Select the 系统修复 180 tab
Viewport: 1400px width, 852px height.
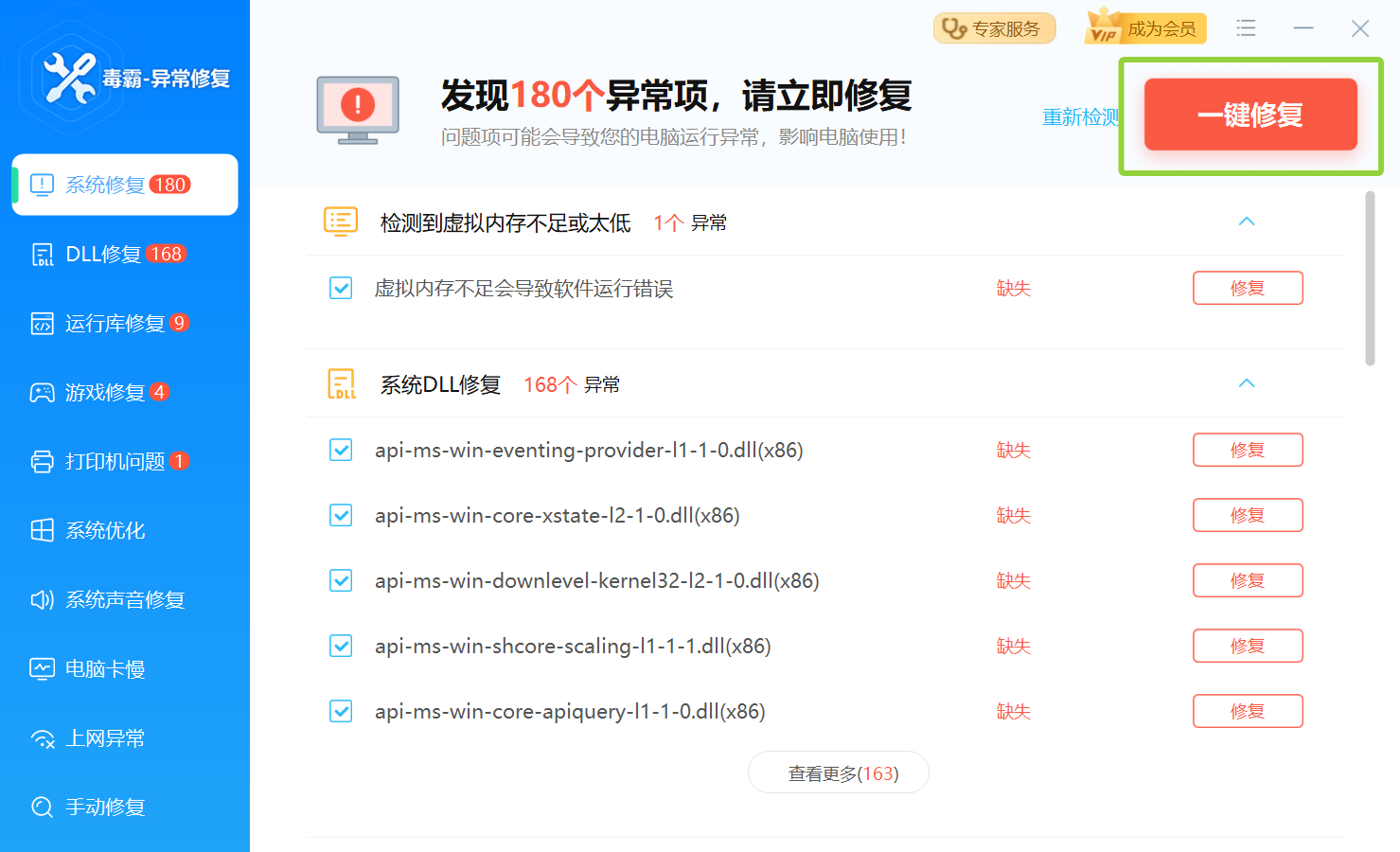click(x=125, y=185)
